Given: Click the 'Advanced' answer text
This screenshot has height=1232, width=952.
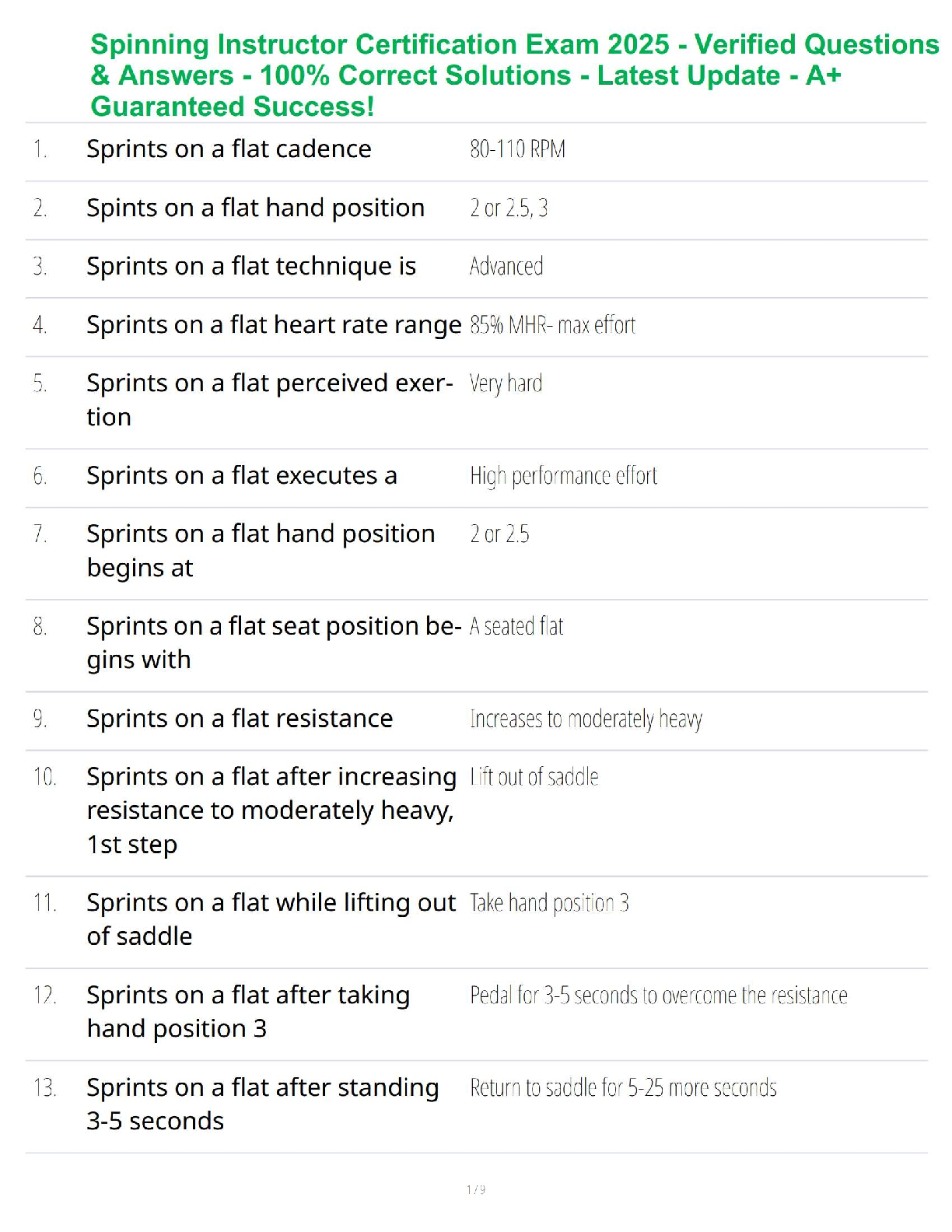Looking at the screenshot, I should pyautogui.click(x=506, y=266).
